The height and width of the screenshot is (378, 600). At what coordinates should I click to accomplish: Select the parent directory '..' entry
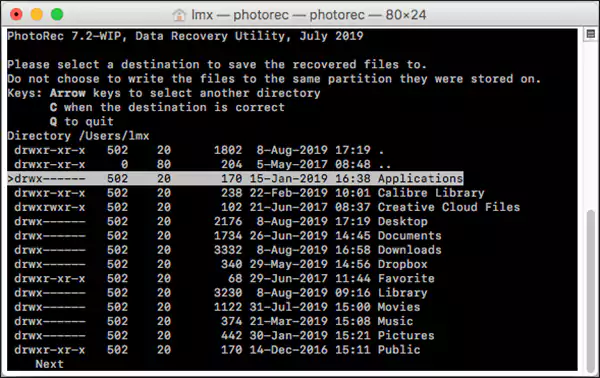(x=203, y=165)
